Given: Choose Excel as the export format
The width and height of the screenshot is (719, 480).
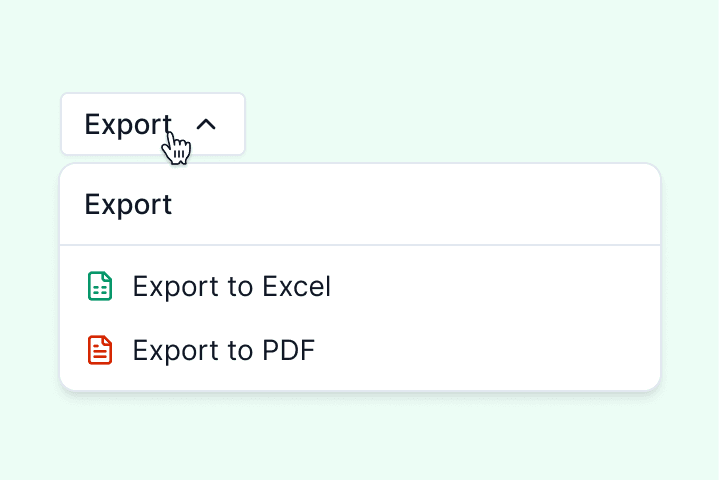Looking at the screenshot, I should [231, 287].
